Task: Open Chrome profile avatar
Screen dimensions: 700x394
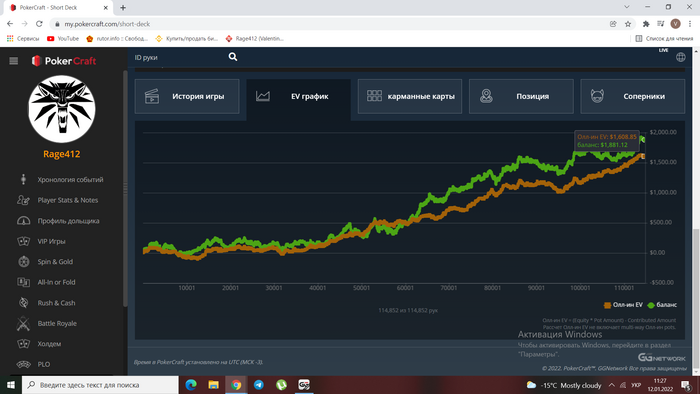Action: (675, 24)
